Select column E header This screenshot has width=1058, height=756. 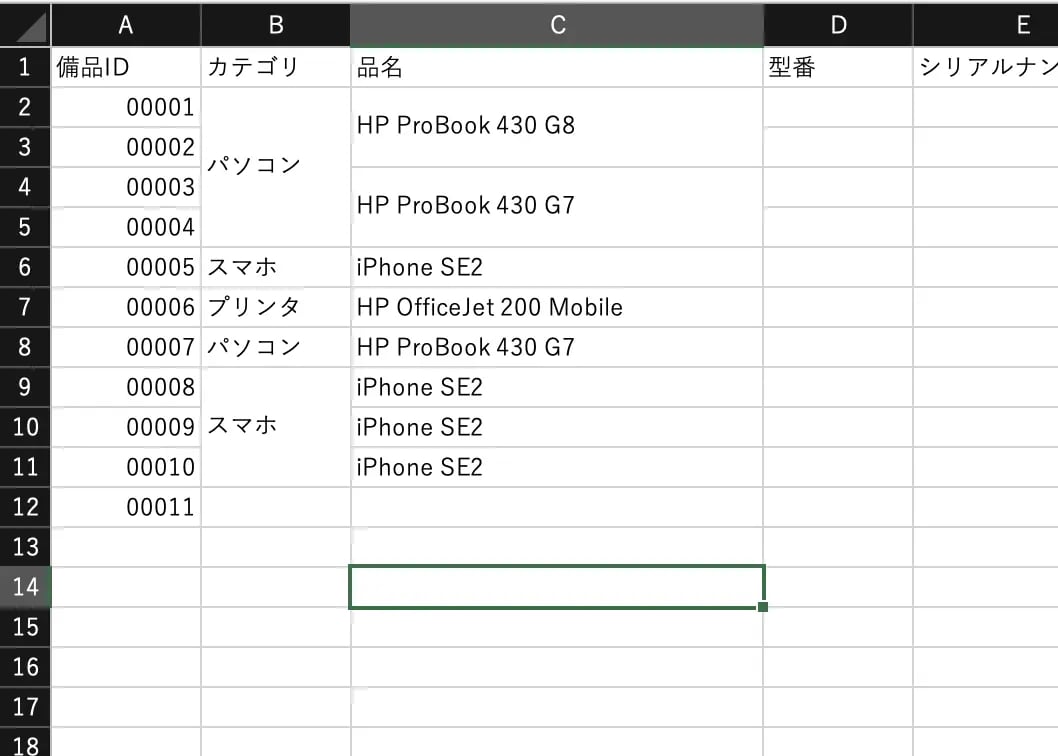click(986, 25)
